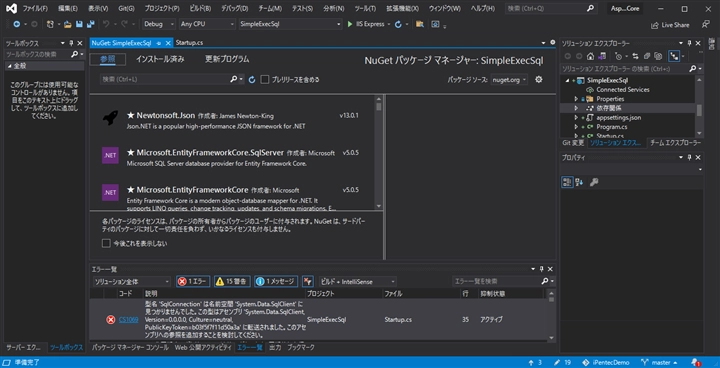
Task: Toggle the 1 Error filter button
Action: pyautogui.click(x=193, y=281)
